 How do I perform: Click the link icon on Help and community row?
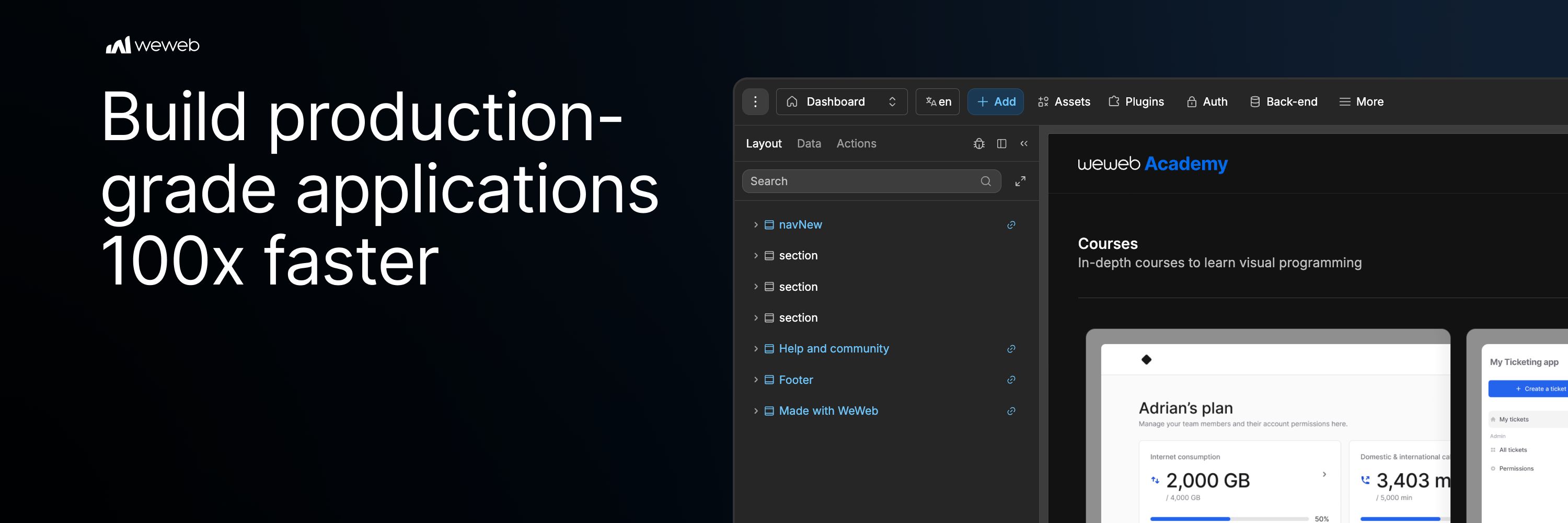[x=1011, y=349]
